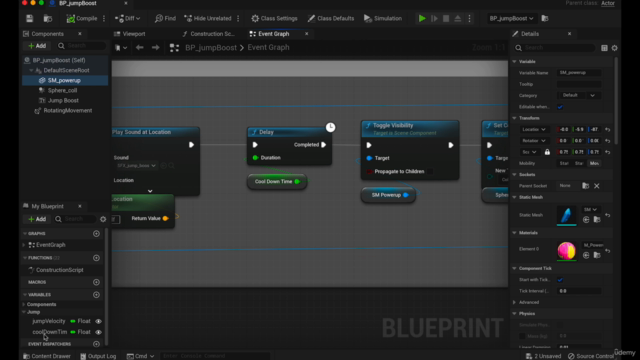Collapse DefaultSceneRoot tree node
The image size is (640, 360).
pos(31,70)
